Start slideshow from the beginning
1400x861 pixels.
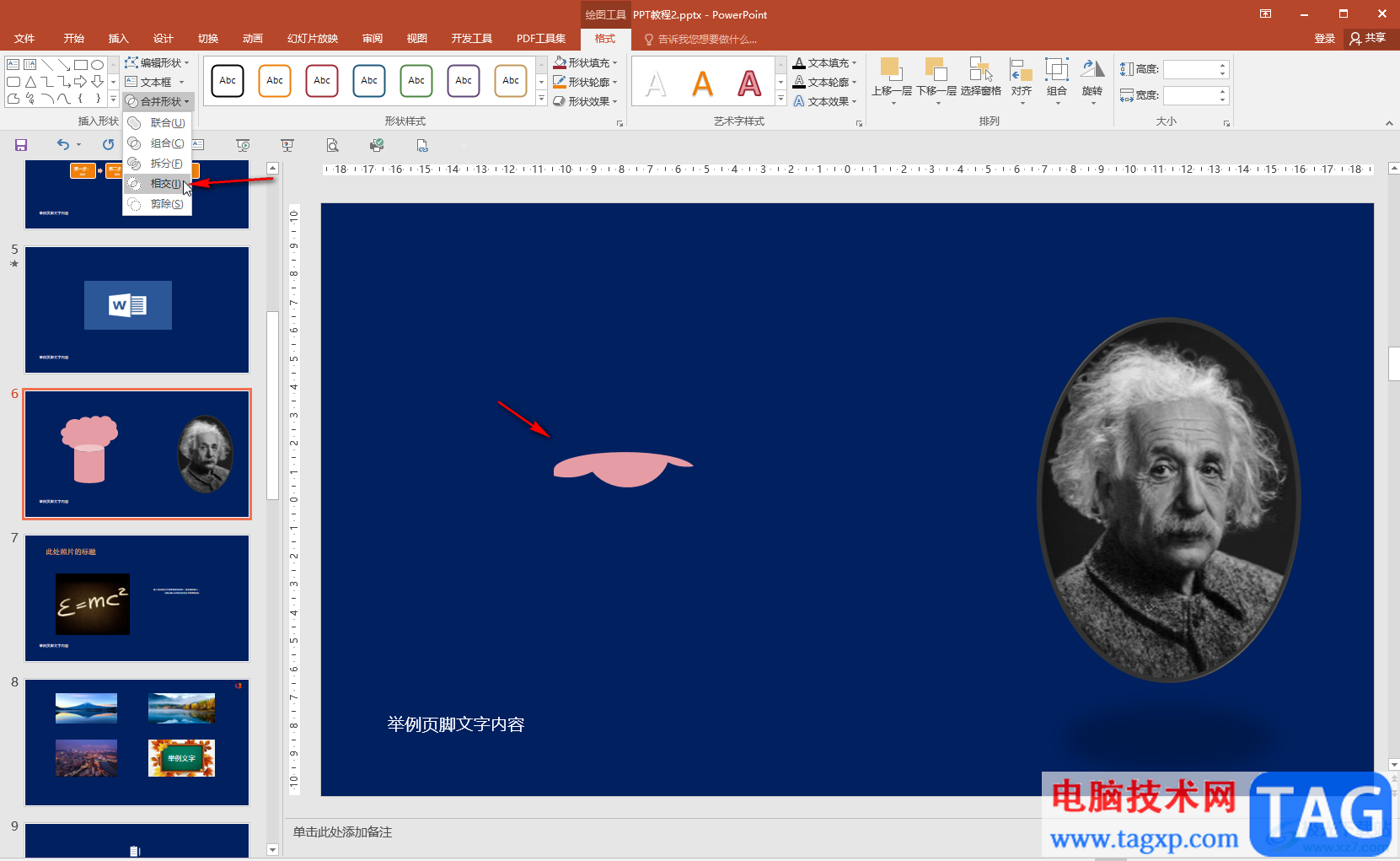(243, 145)
